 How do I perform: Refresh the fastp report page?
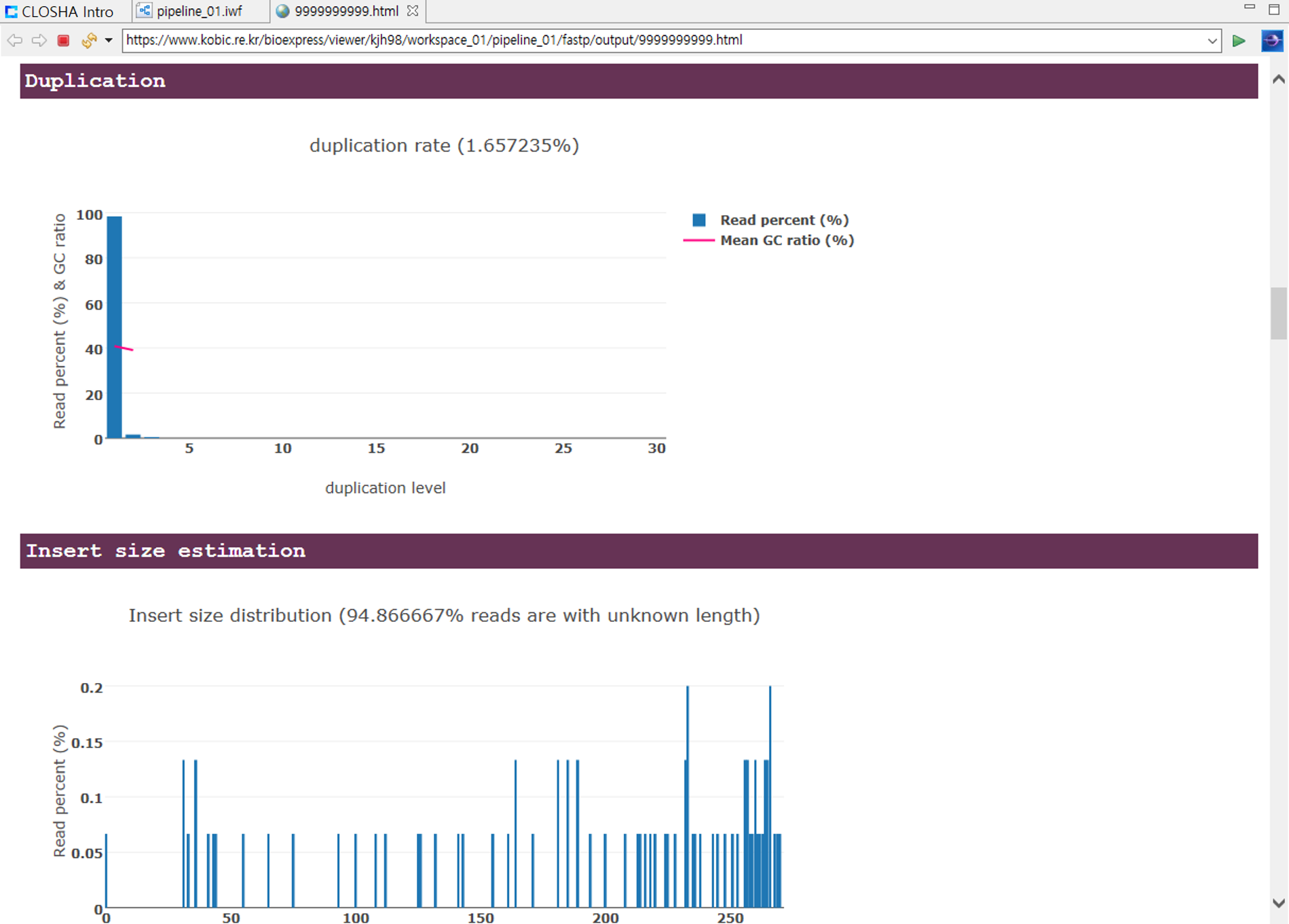pos(89,41)
